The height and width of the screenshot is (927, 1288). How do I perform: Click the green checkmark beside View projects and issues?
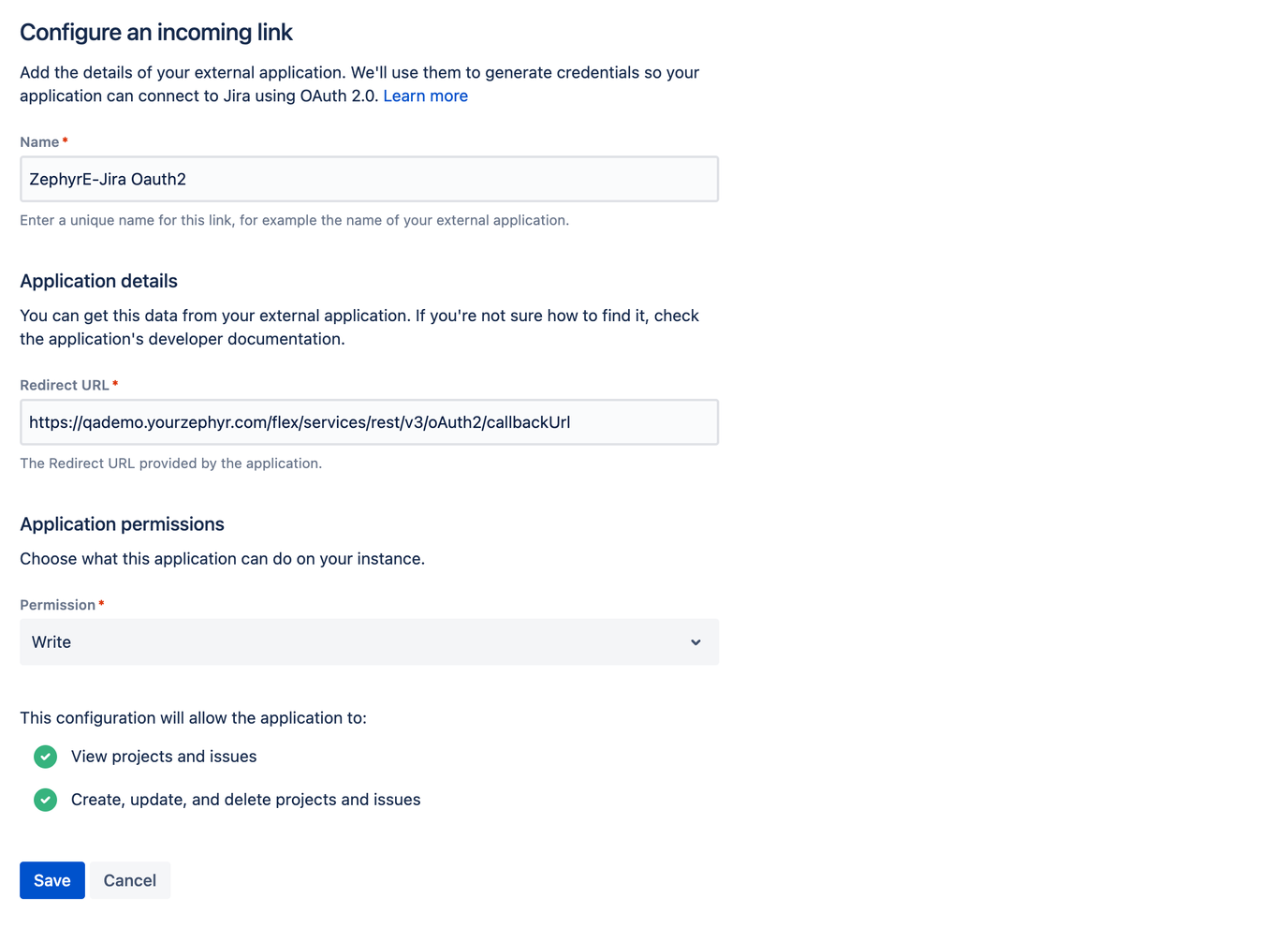coord(45,757)
